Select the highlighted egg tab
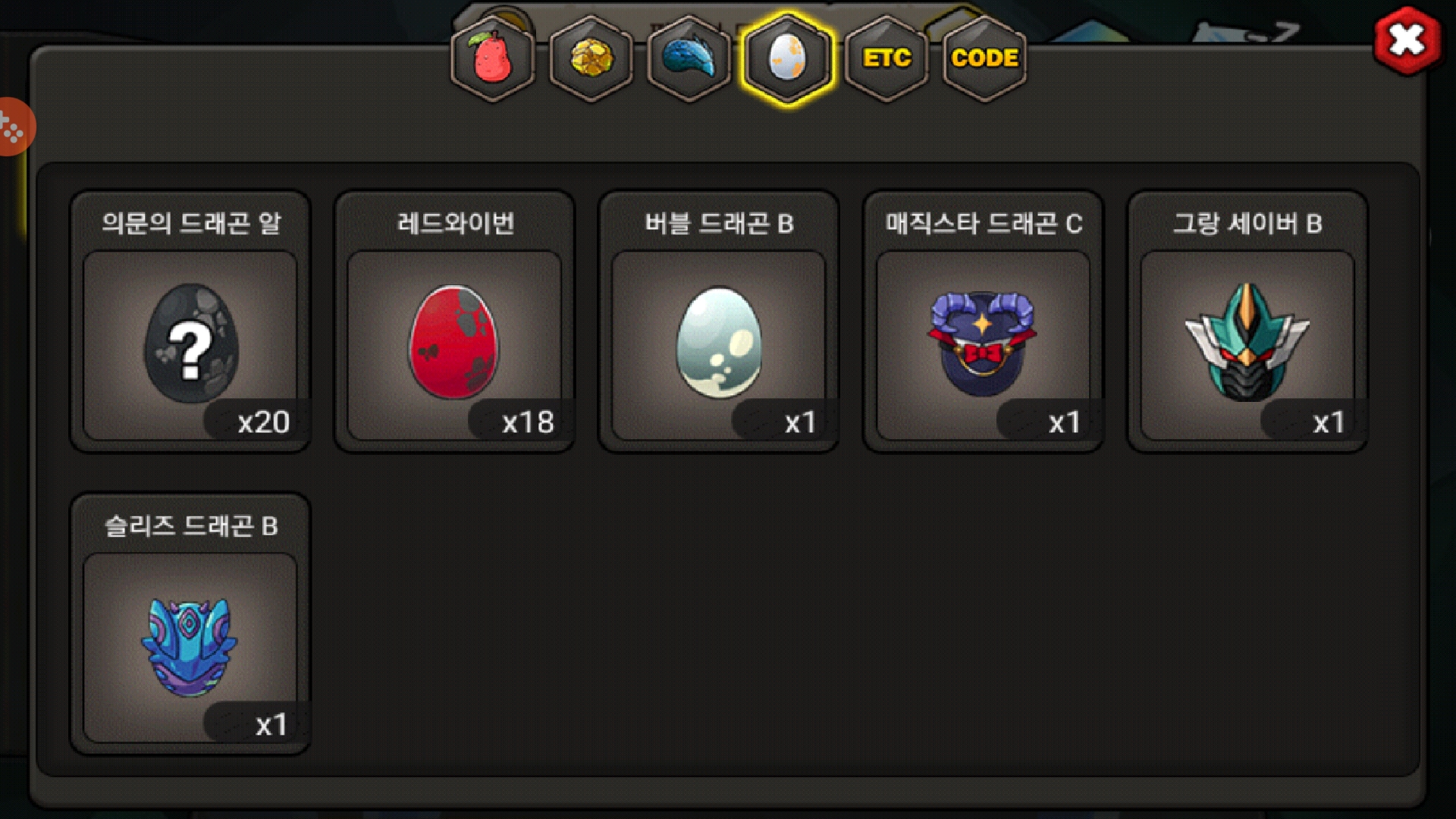The width and height of the screenshot is (1456, 819). pyautogui.click(x=788, y=58)
